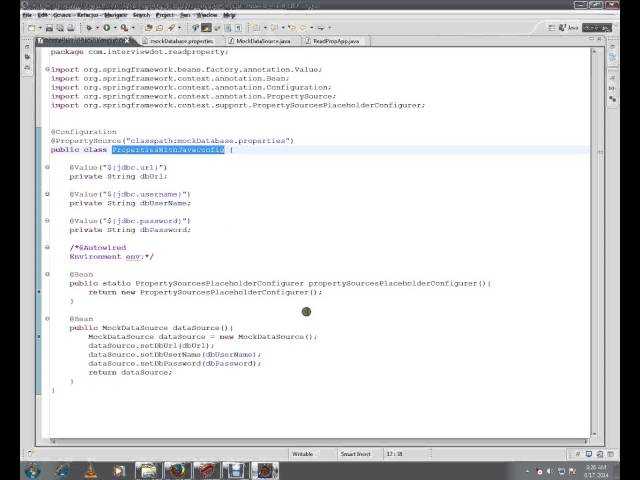Click the Print toolbar icon

point(71,28)
